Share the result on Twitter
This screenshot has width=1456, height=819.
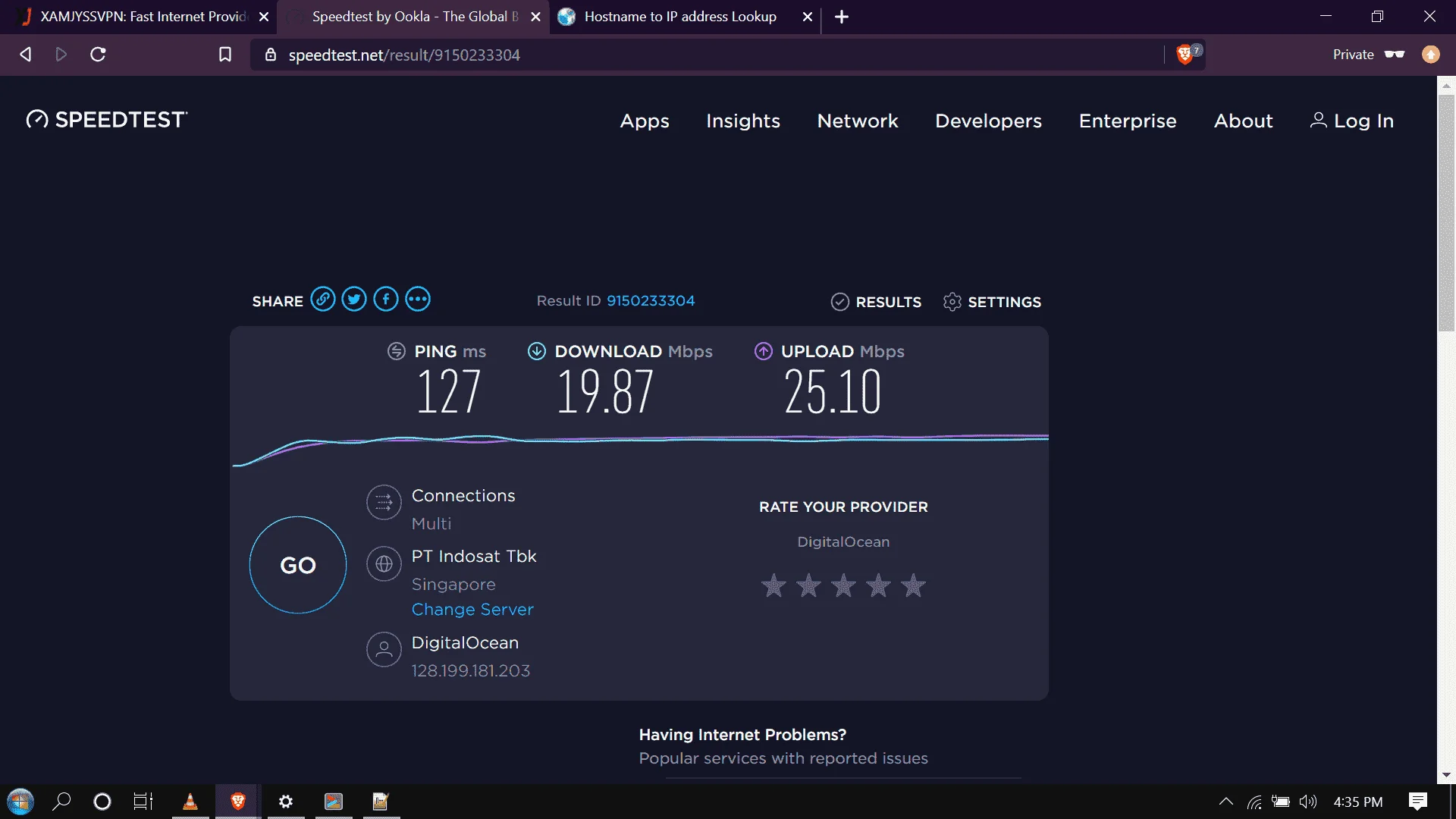[354, 300]
